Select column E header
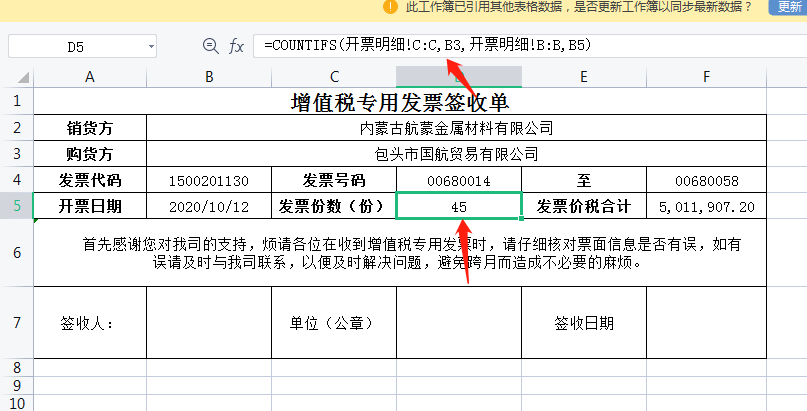The image size is (807, 411). [x=584, y=77]
